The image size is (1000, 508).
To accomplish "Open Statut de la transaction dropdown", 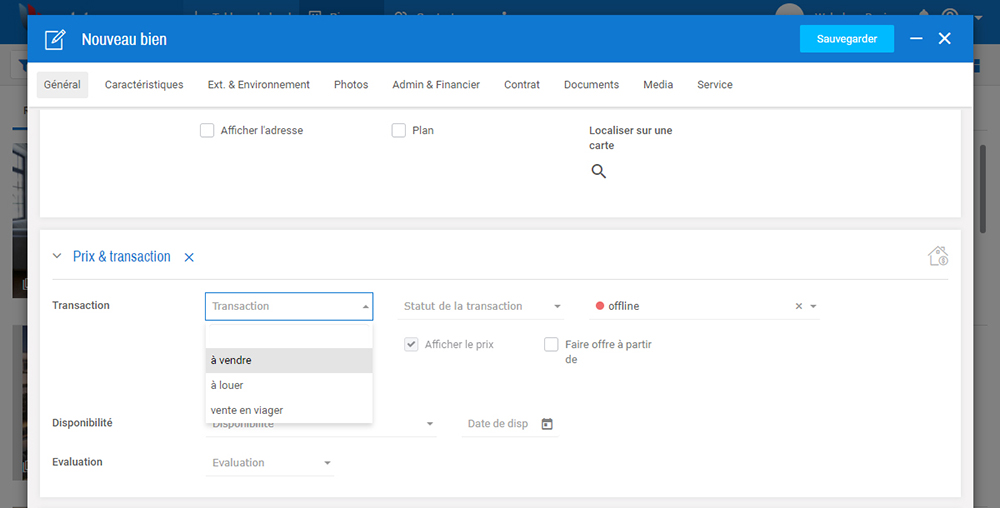I will pyautogui.click(x=481, y=306).
